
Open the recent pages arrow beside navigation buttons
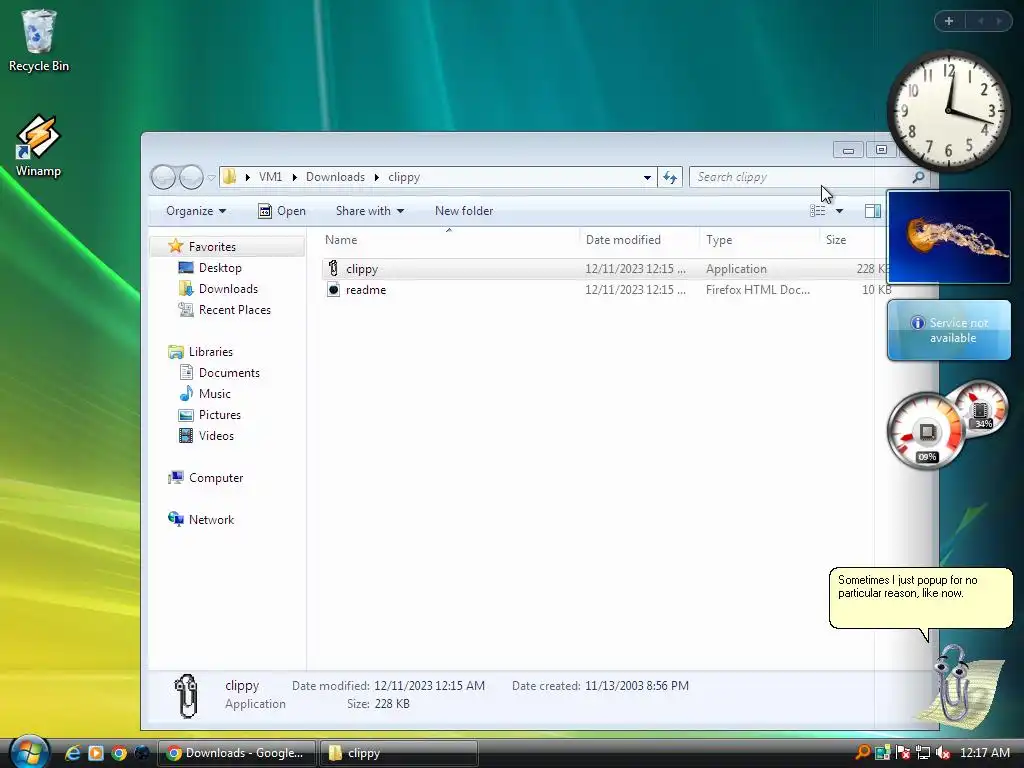(x=211, y=177)
